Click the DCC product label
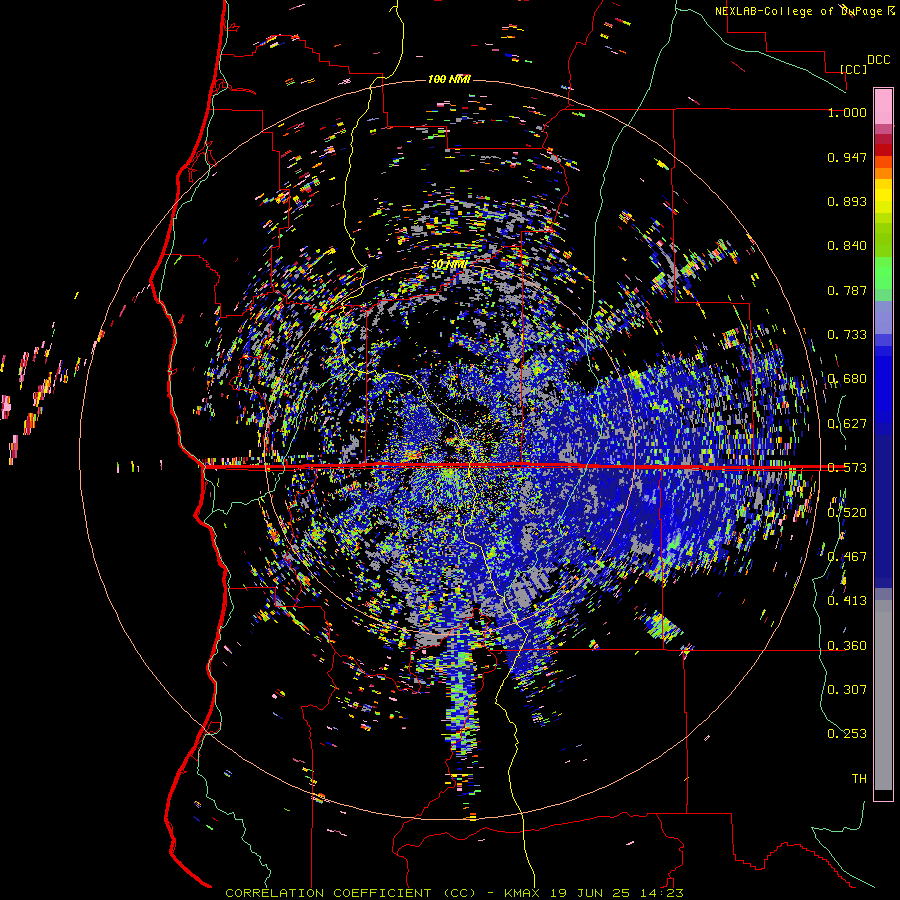The height and width of the screenshot is (900, 900). 878,60
